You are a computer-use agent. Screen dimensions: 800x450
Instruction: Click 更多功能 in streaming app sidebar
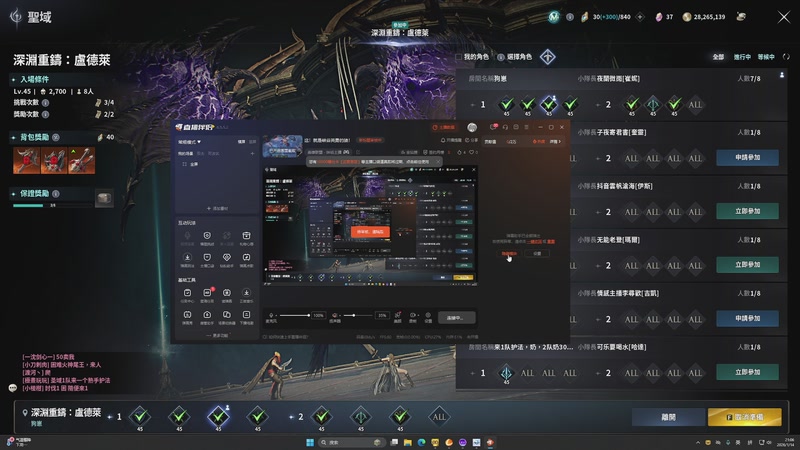[217, 336]
